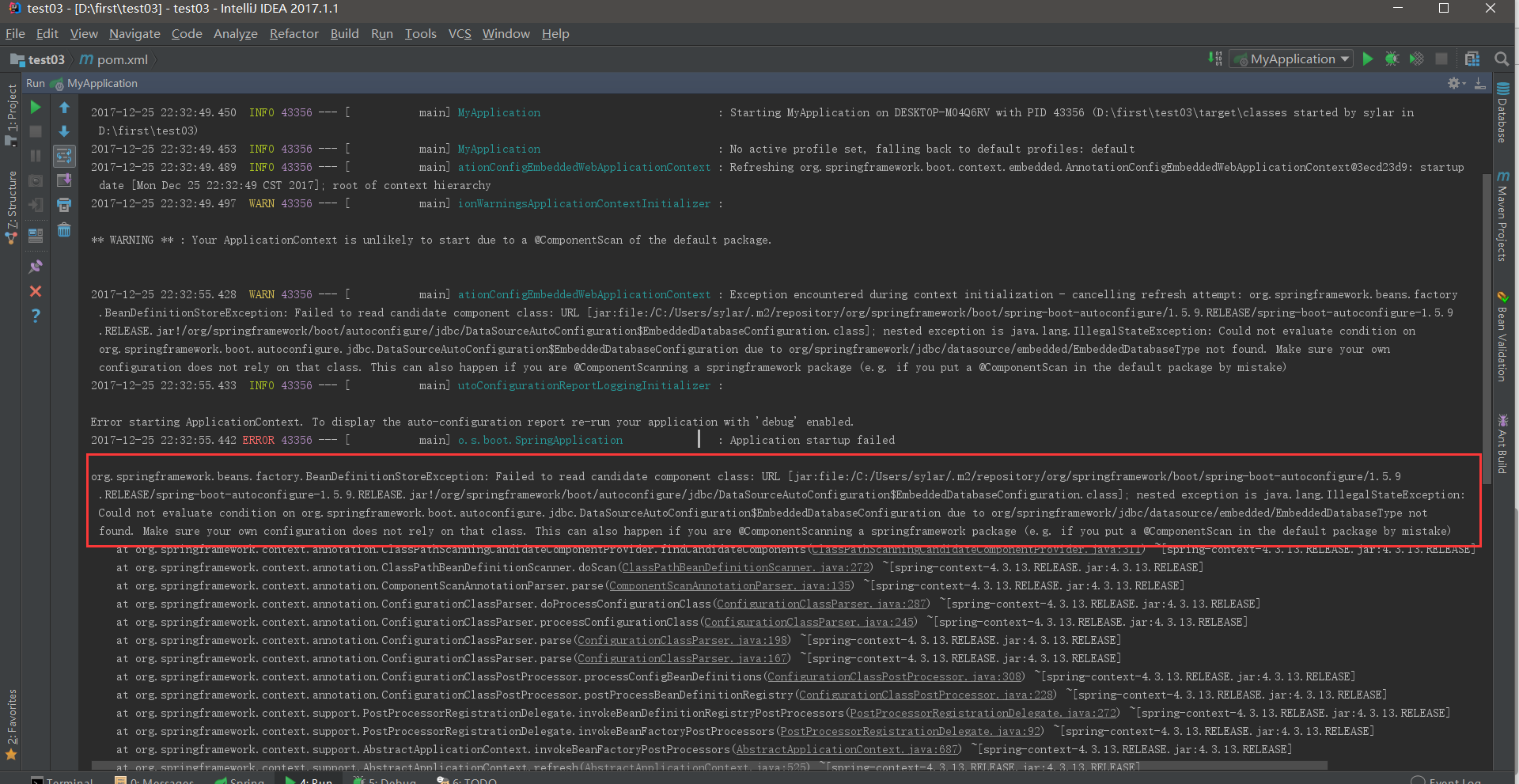Open help via the blue question mark
1519x784 pixels.
pyautogui.click(x=36, y=316)
